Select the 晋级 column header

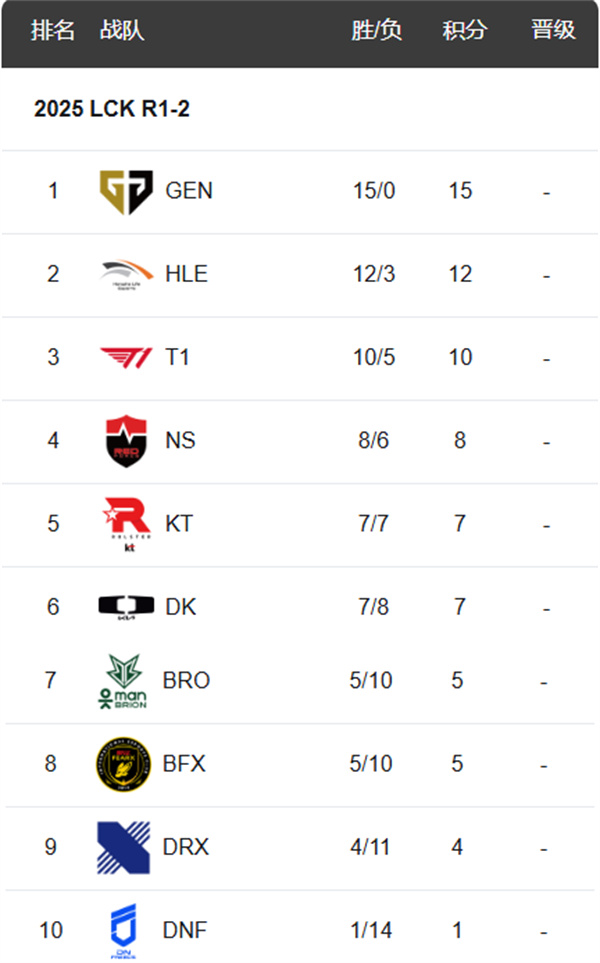(553, 30)
